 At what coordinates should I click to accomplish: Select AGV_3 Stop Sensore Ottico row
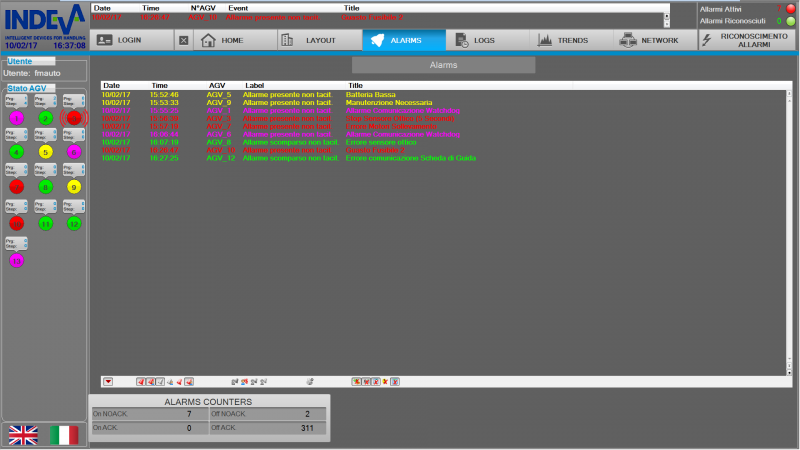click(x=444, y=118)
